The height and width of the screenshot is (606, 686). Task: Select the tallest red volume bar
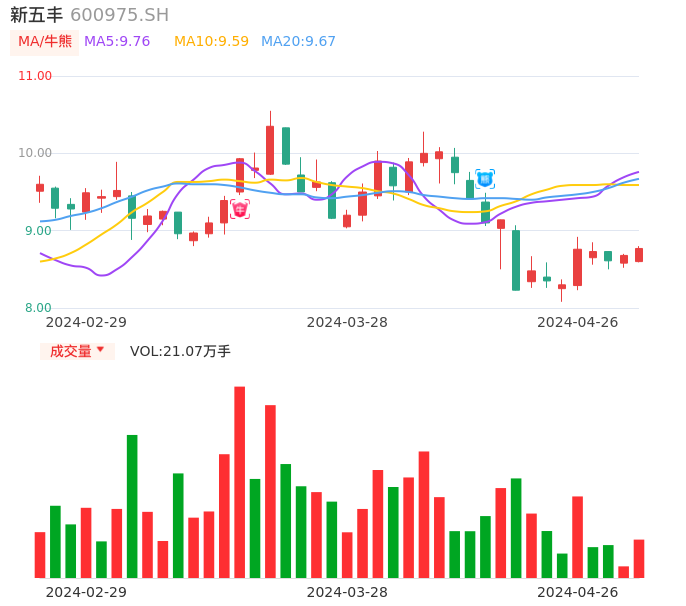[x=240, y=482]
